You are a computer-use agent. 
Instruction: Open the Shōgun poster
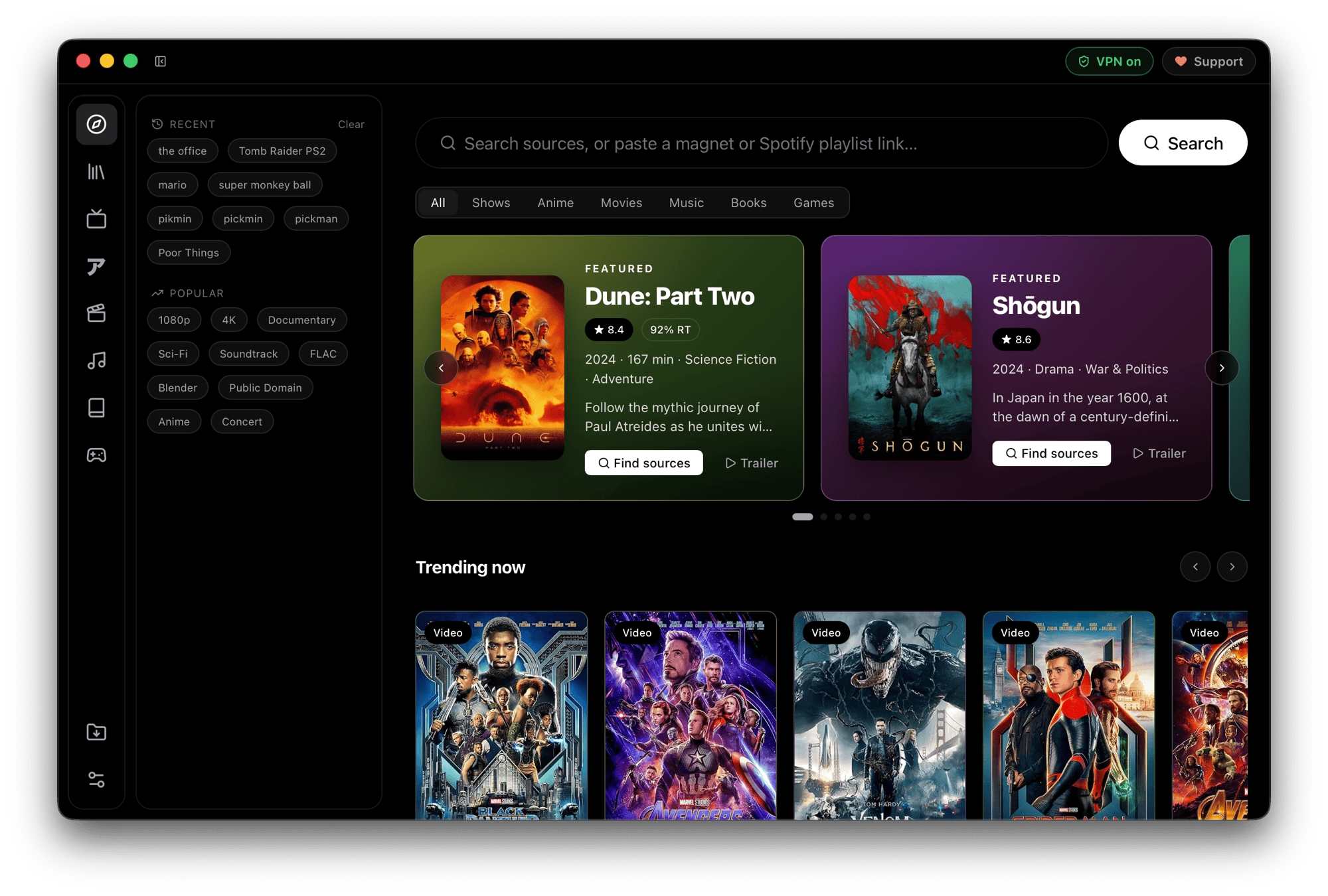(x=910, y=367)
